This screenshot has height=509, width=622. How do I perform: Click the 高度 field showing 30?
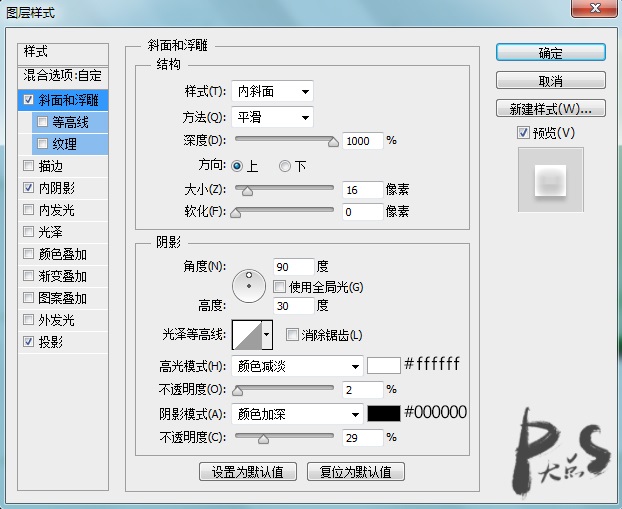(x=294, y=306)
